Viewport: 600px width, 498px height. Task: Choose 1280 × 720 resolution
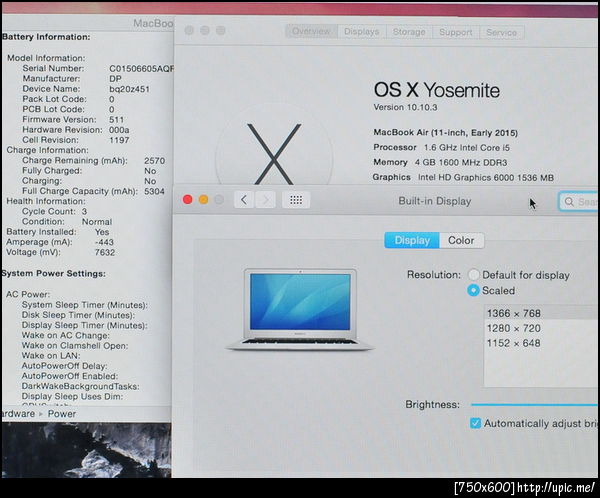(541, 328)
